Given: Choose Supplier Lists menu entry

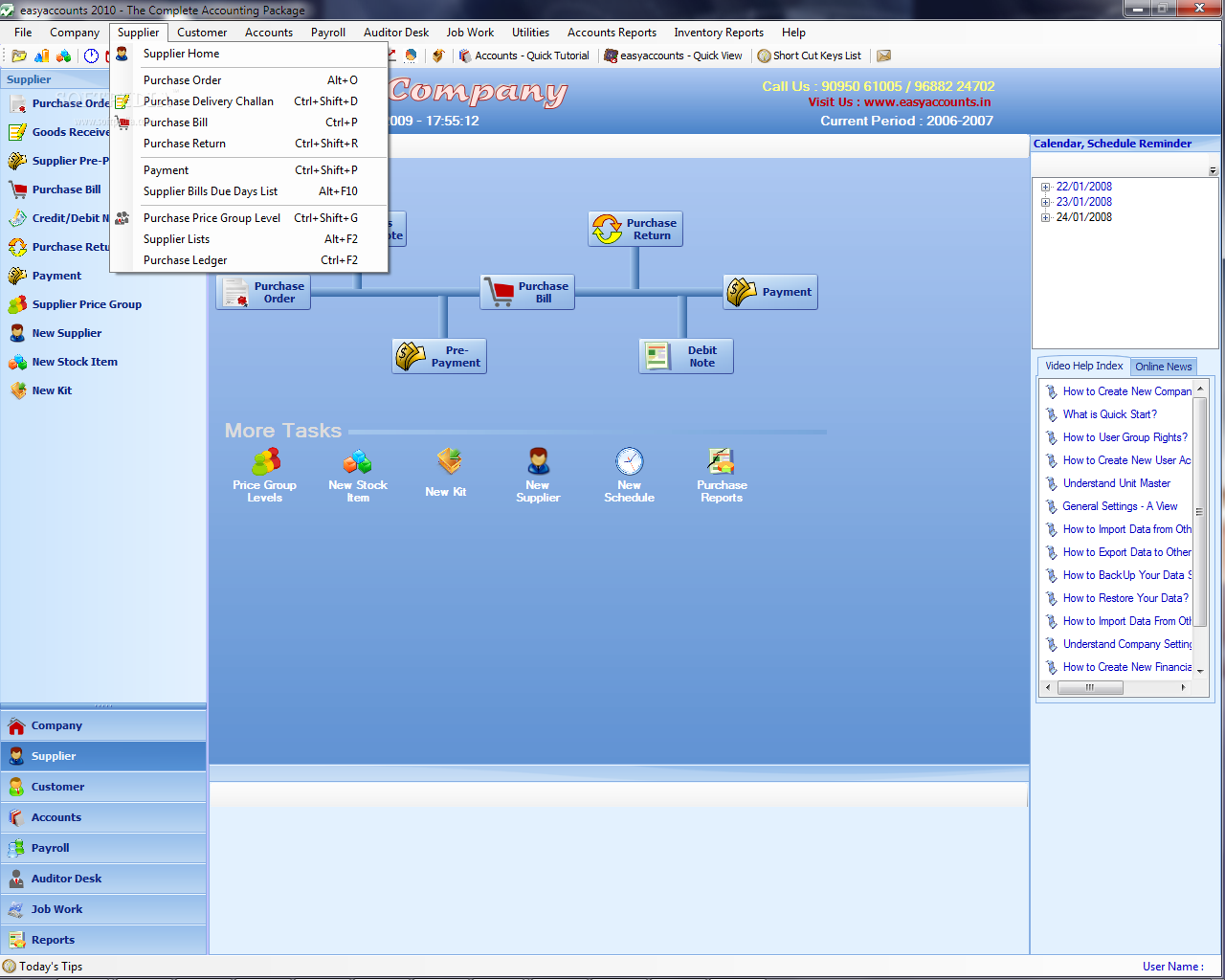Looking at the screenshot, I should [x=249, y=239].
